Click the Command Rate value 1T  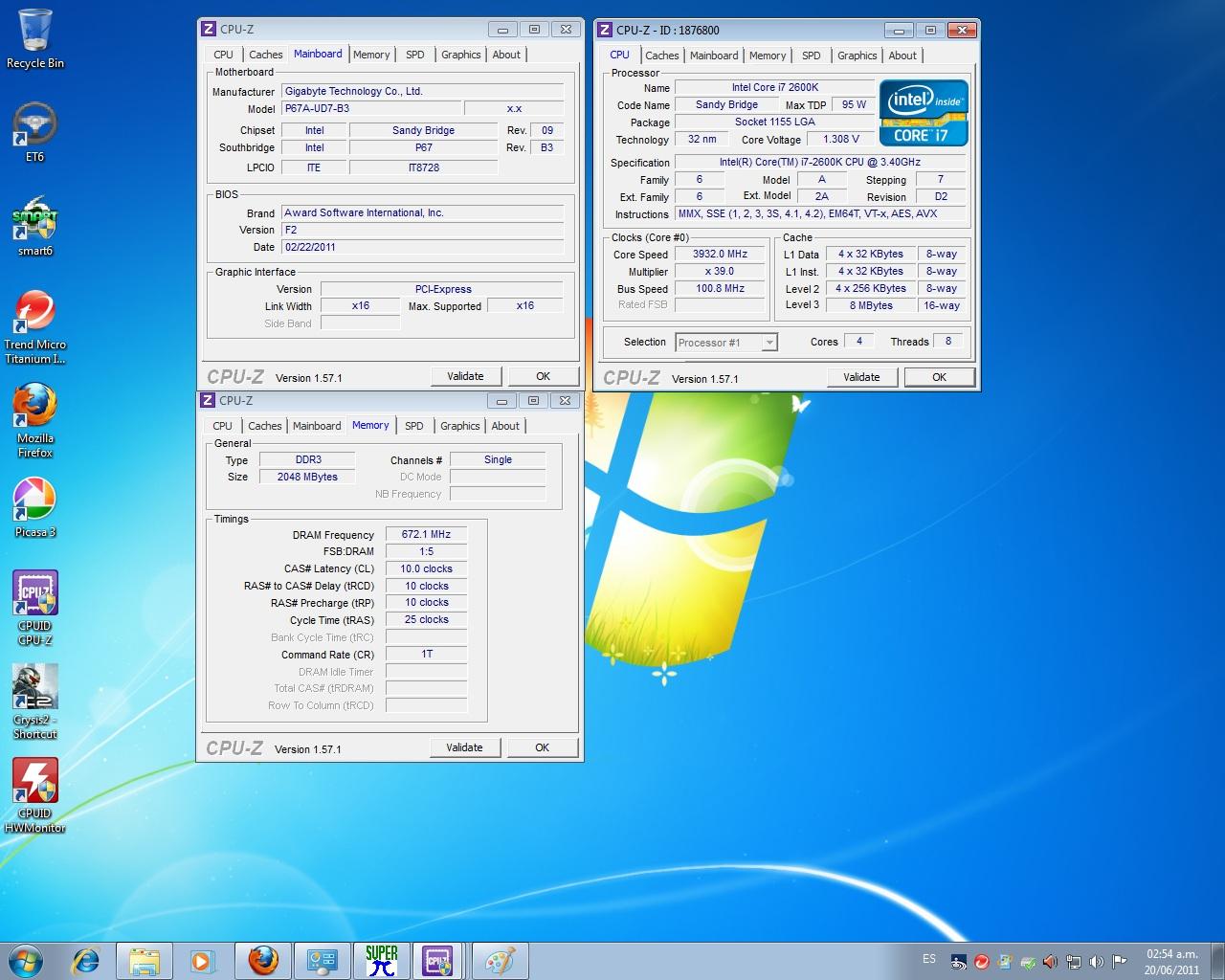(x=427, y=655)
